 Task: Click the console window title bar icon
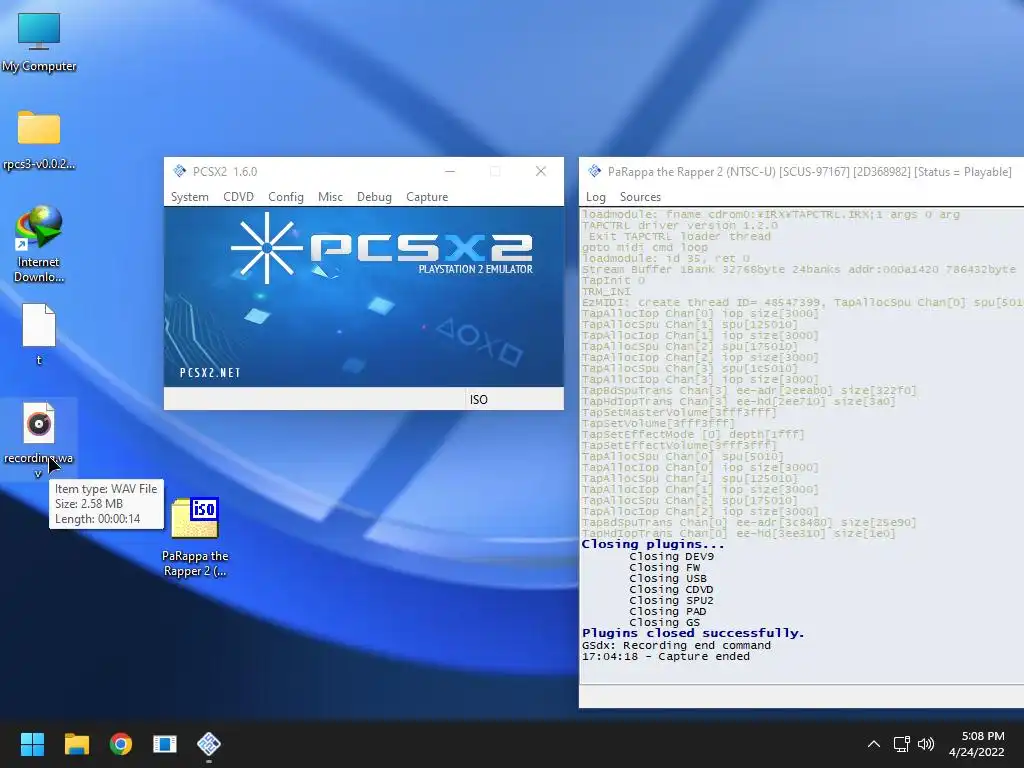click(594, 171)
